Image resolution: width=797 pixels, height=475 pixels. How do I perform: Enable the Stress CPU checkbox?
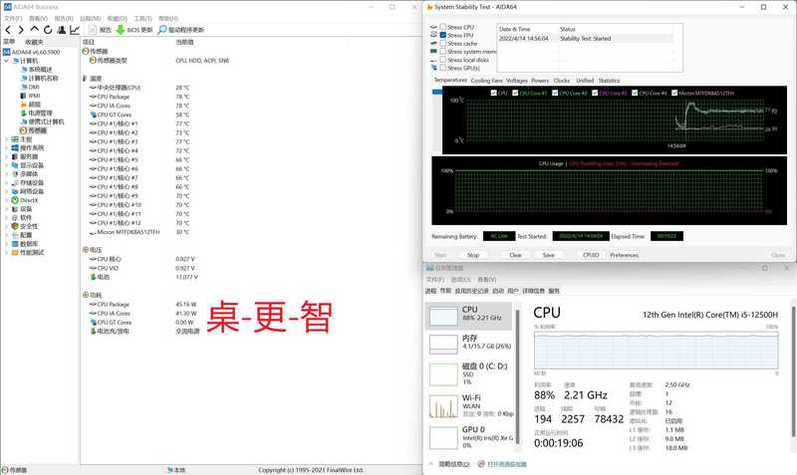pos(443,27)
